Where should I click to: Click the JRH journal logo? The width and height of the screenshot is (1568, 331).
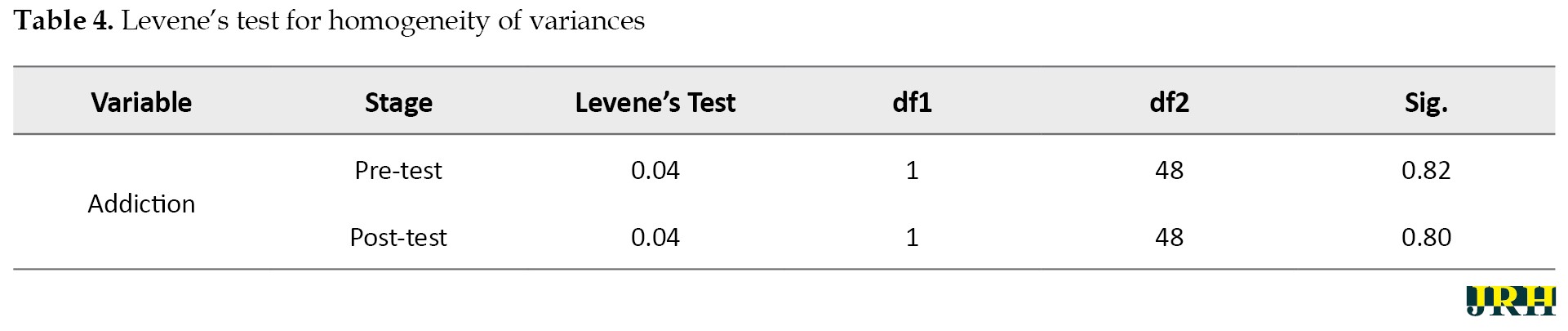click(1510, 301)
